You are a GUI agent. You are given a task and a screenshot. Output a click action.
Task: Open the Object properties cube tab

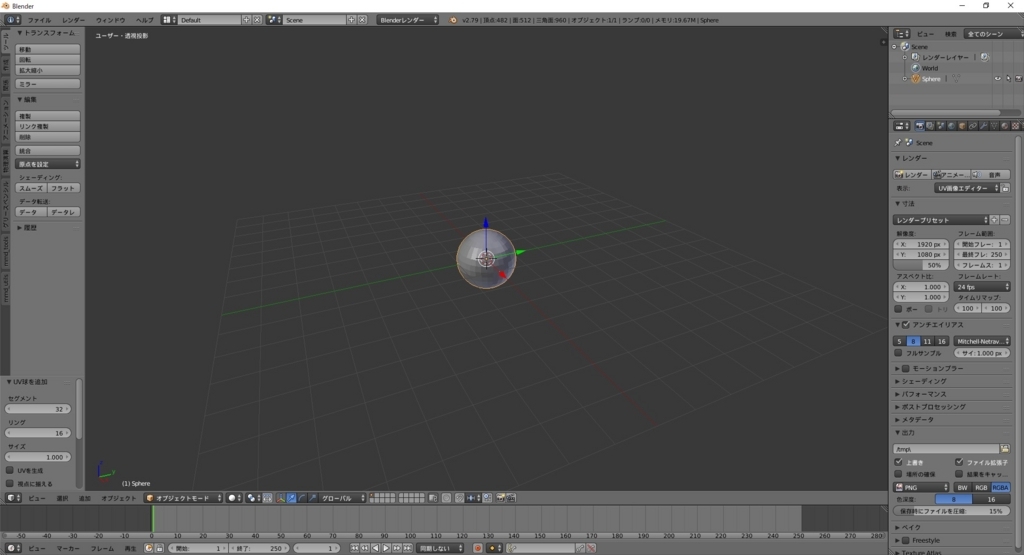(962, 125)
